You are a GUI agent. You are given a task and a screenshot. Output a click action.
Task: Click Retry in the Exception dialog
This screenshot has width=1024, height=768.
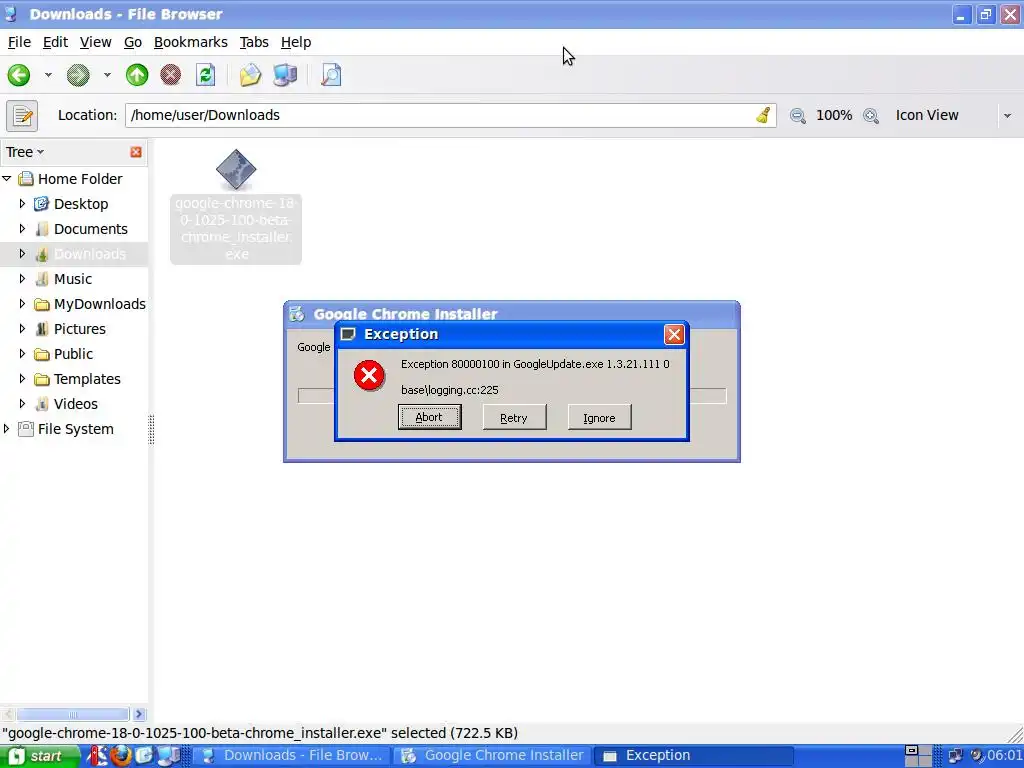point(515,417)
